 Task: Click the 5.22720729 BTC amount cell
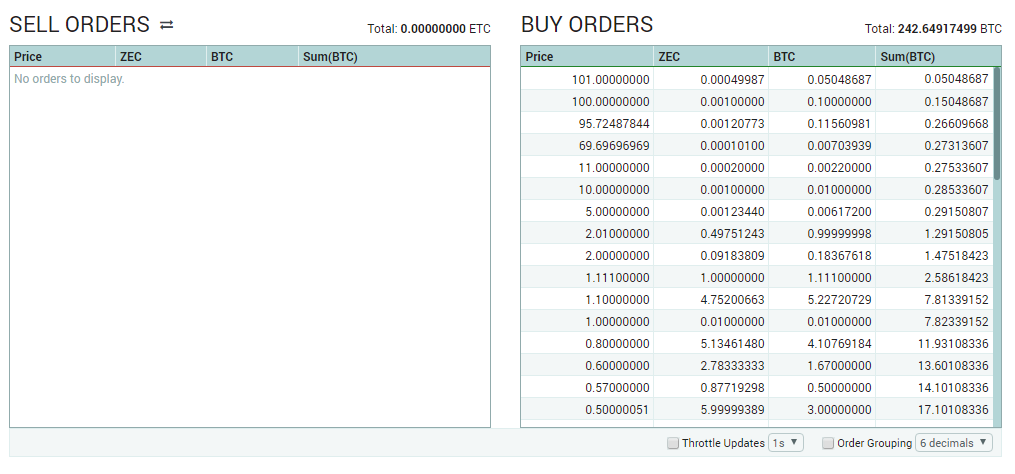pos(822,299)
